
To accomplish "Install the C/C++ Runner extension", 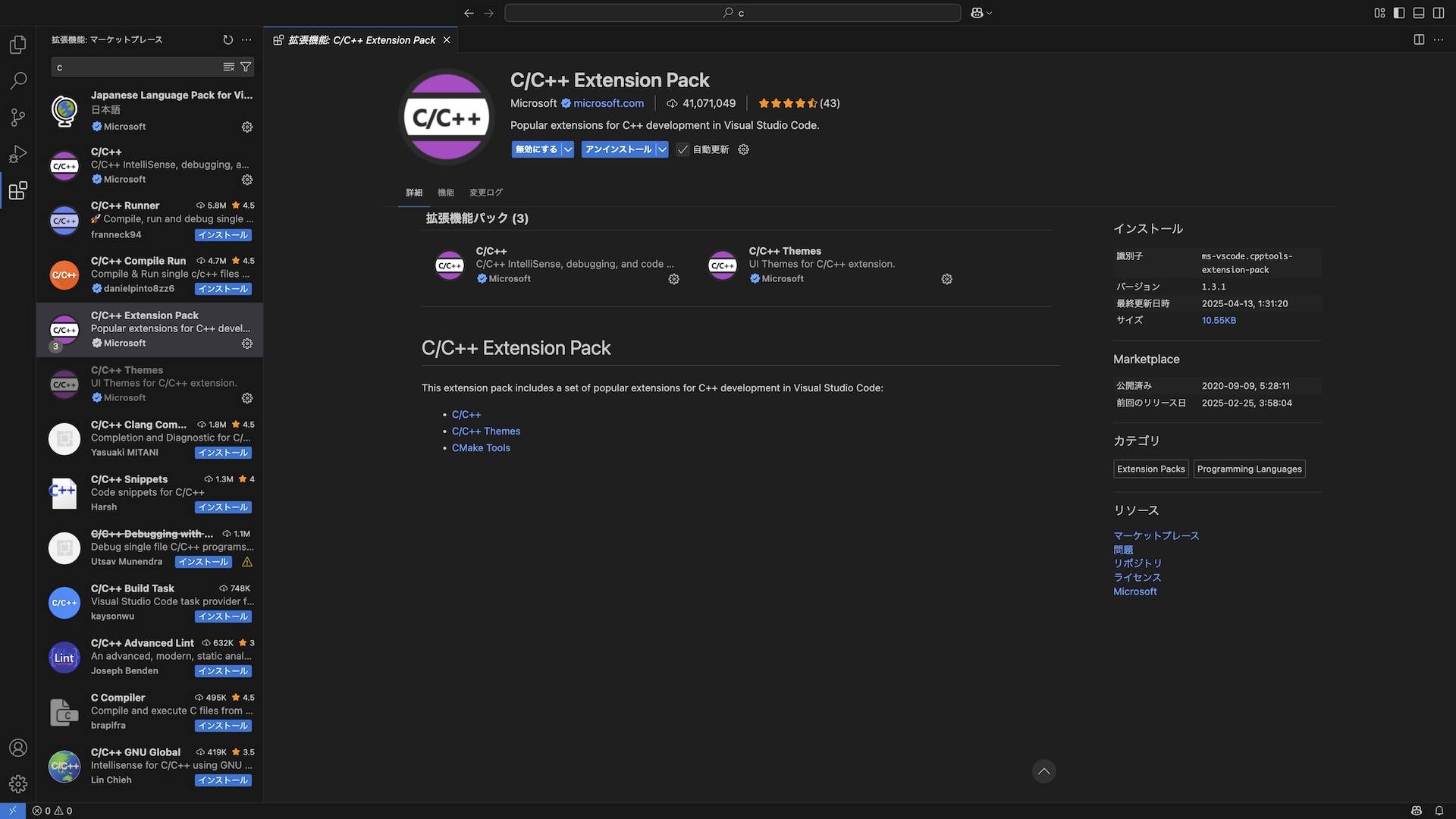I will click(223, 235).
